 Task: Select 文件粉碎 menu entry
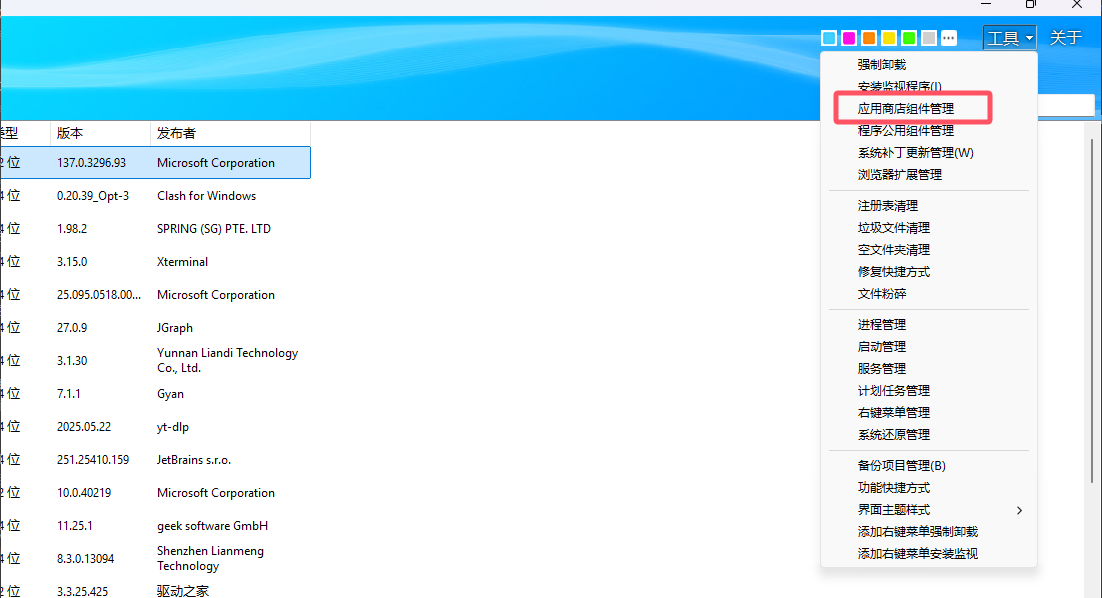[928, 294]
